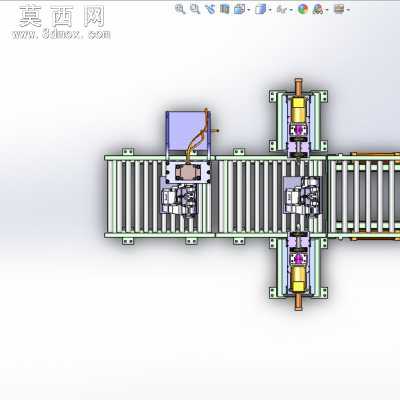Screen dimensions: 400x400
Task: Expand the View Settings dropdown arrow
Action: (x=348, y=10)
